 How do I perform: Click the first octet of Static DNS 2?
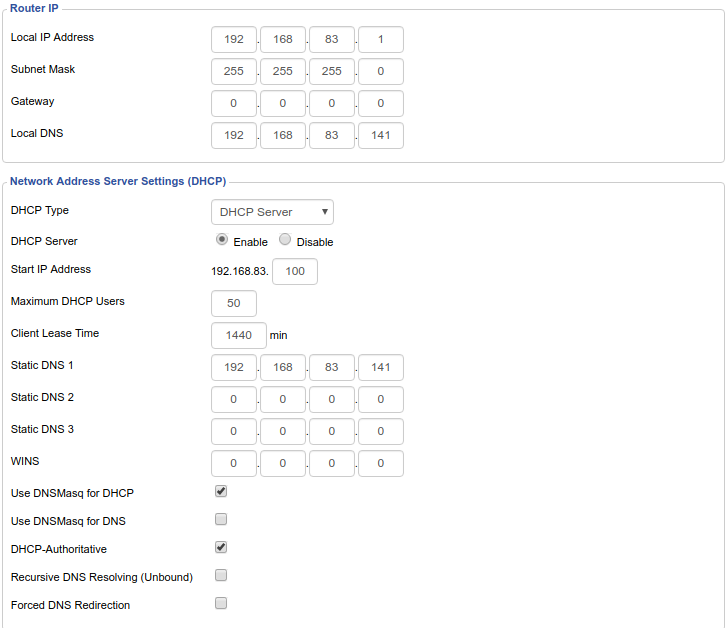(x=234, y=399)
